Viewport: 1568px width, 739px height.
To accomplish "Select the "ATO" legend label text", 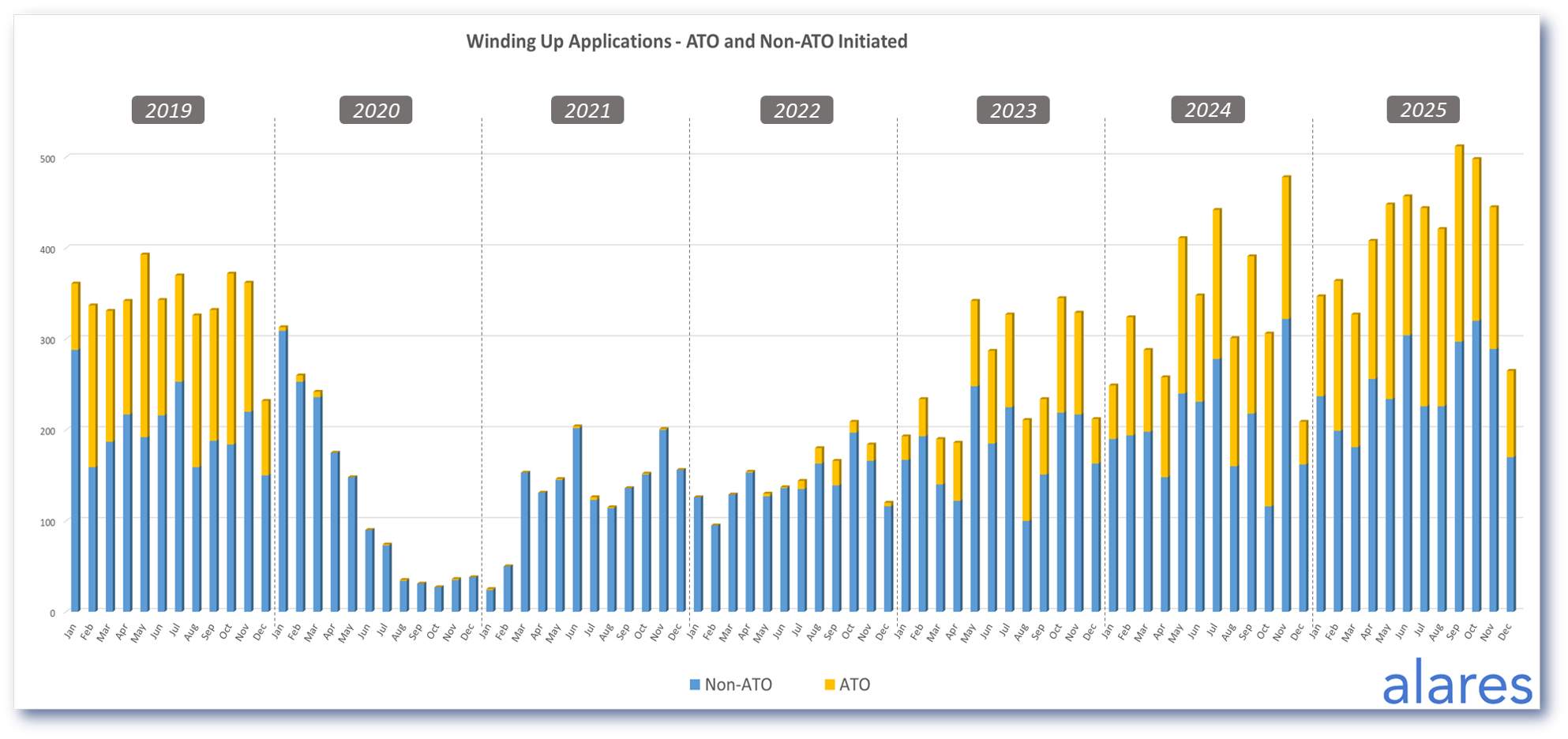I will 854,685.
